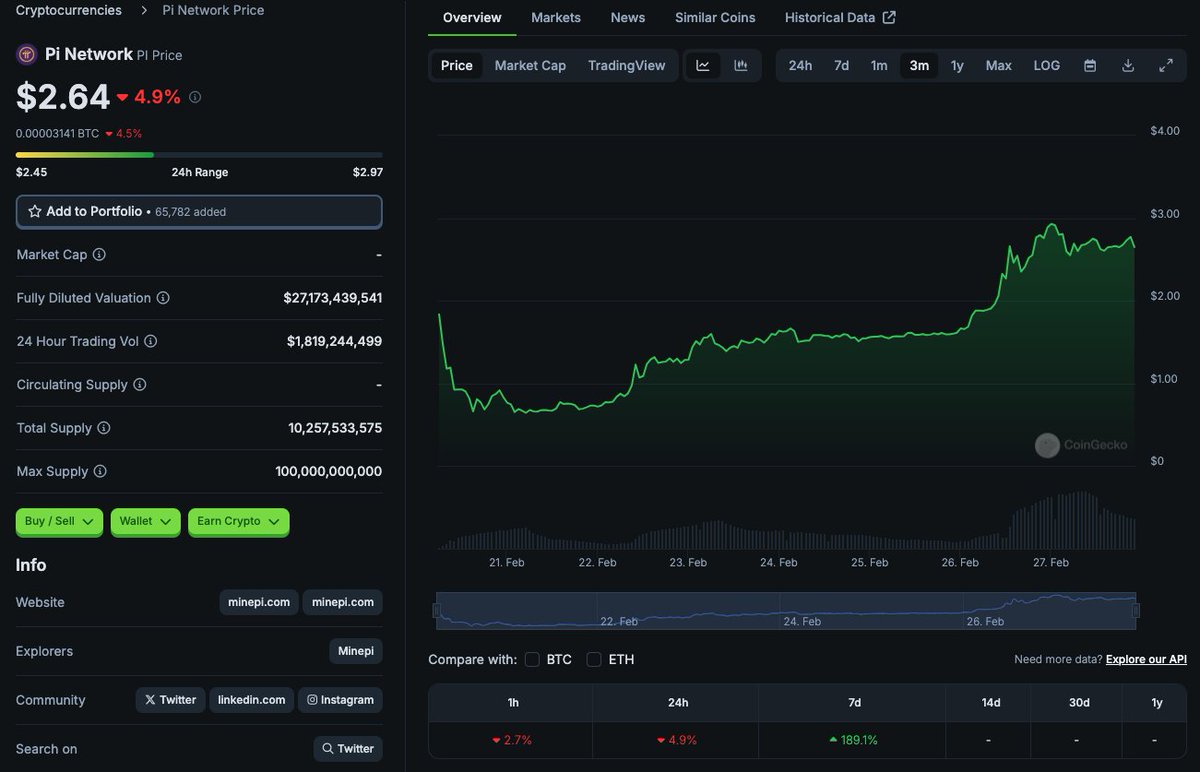Follow the Explore our API link
The height and width of the screenshot is (772, 1200).
click(x=1146, y=659)
